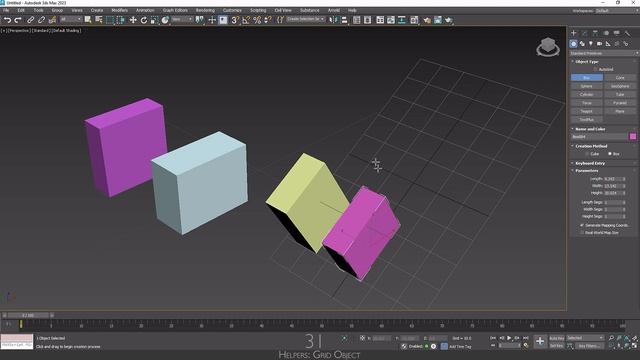The width and height of the screenshot is (640, 360).
Task: Select the Unlink Selection icon
Action: 41,20
